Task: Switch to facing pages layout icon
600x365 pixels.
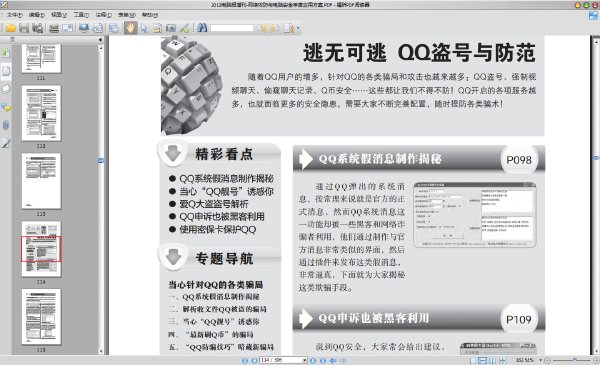Action: point(492,360)
